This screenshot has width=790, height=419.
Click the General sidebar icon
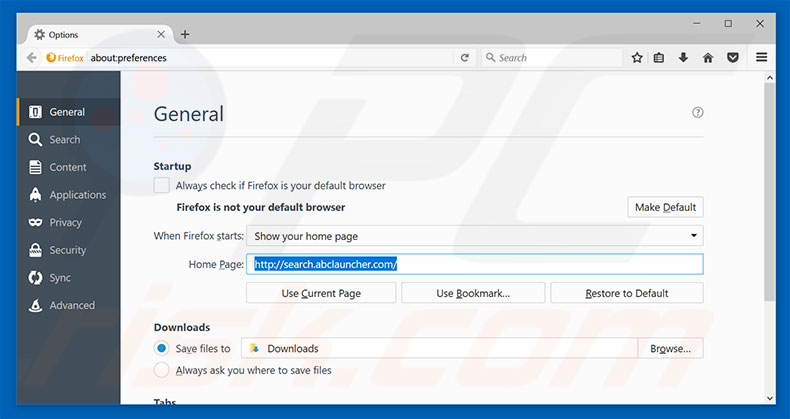click(x=35, y=112)
